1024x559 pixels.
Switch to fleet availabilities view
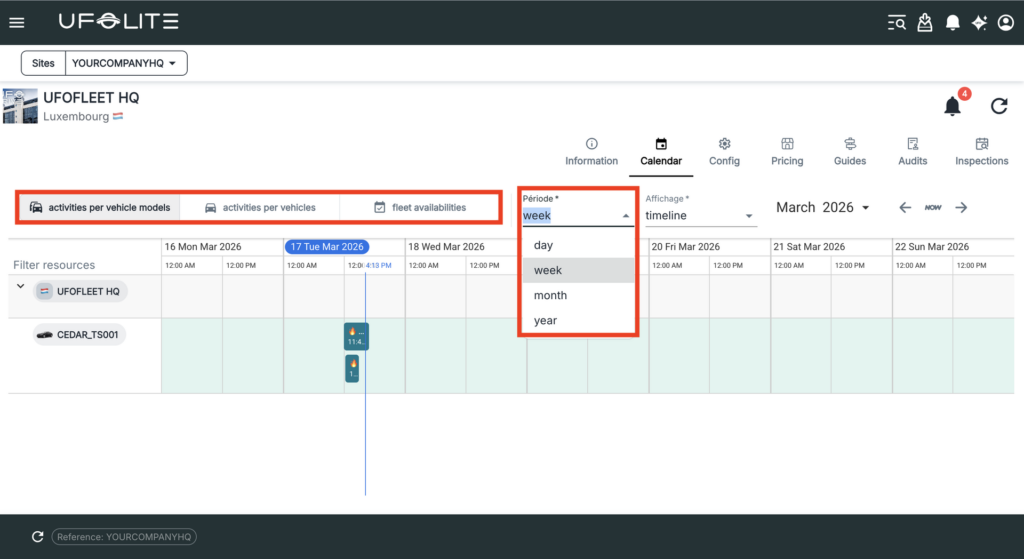pyautogui.click(x=419, y=208)
